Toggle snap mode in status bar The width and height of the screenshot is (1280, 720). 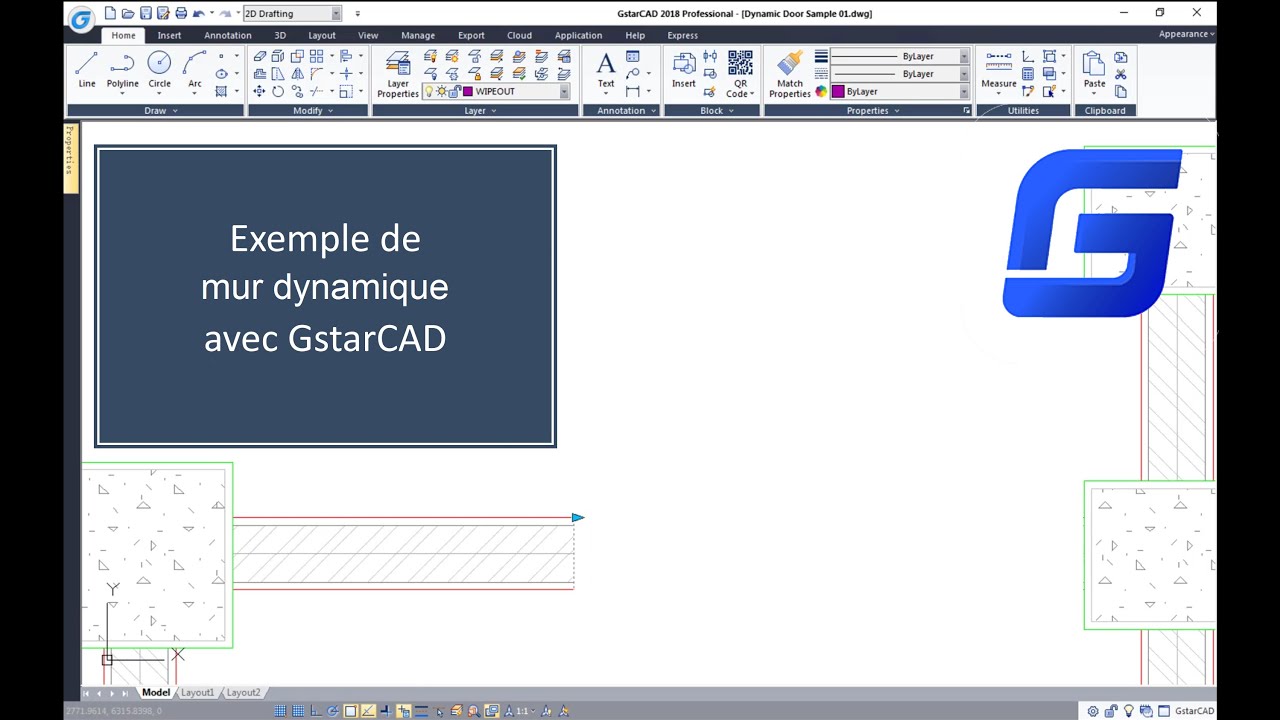click(x=280, y=711)
